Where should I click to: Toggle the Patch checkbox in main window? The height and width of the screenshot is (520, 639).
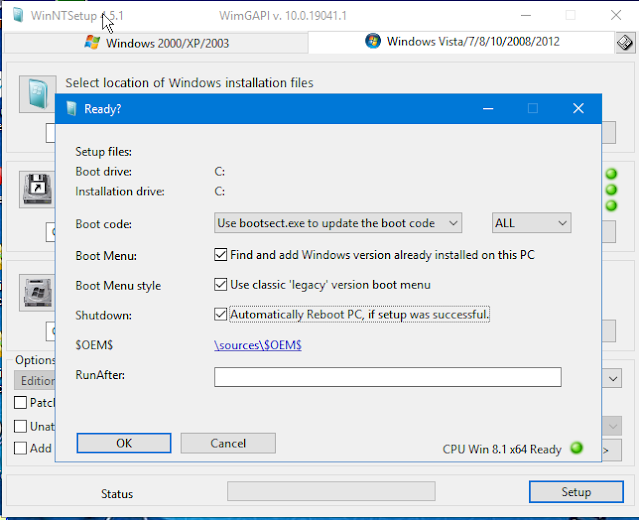[x=20, y=403]
